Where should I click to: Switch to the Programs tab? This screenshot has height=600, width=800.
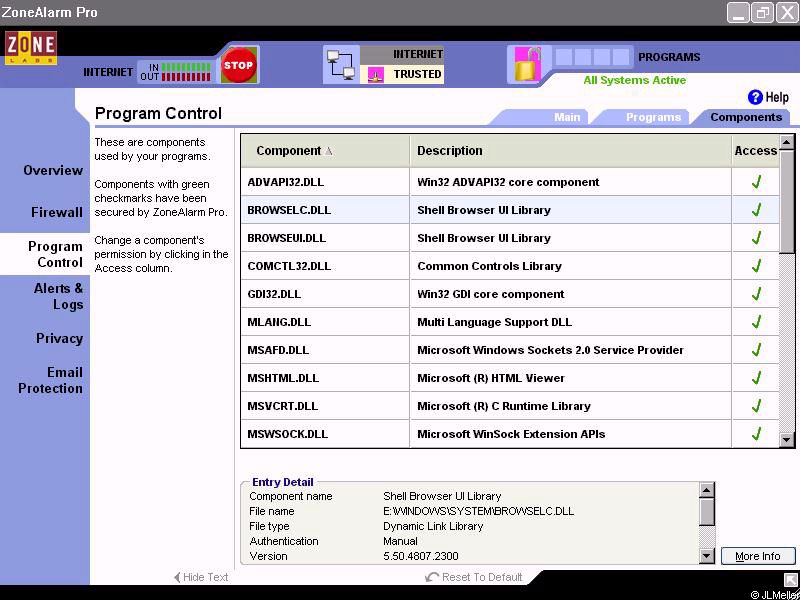(653, 117)
